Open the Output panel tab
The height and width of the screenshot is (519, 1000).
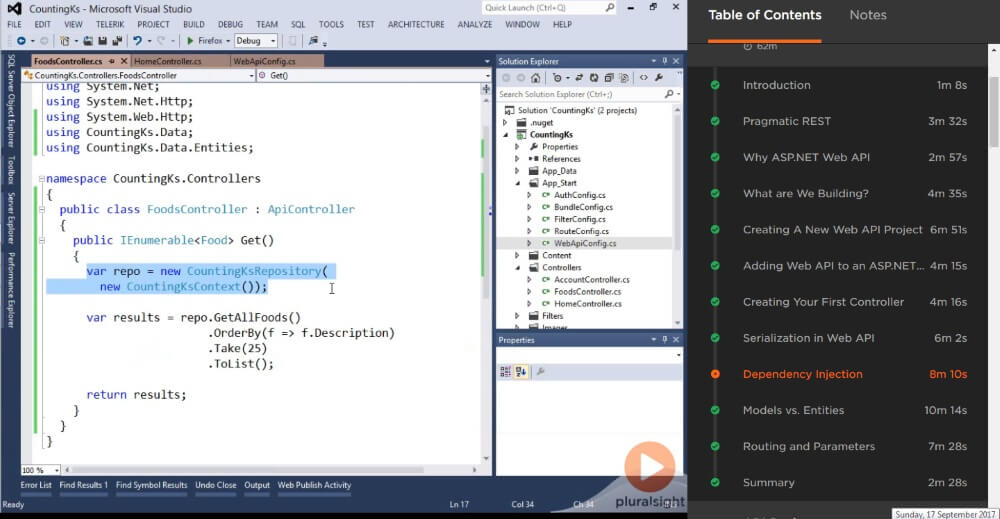[x=257, y=485]
